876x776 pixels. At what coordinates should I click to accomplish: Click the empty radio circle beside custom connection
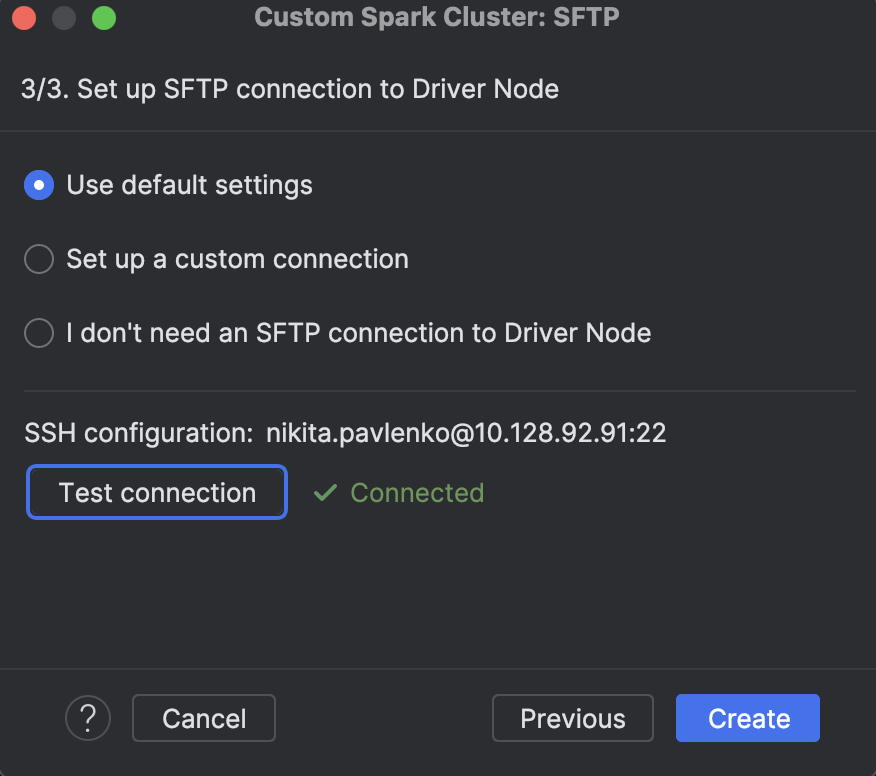click(x=37, y=259)
